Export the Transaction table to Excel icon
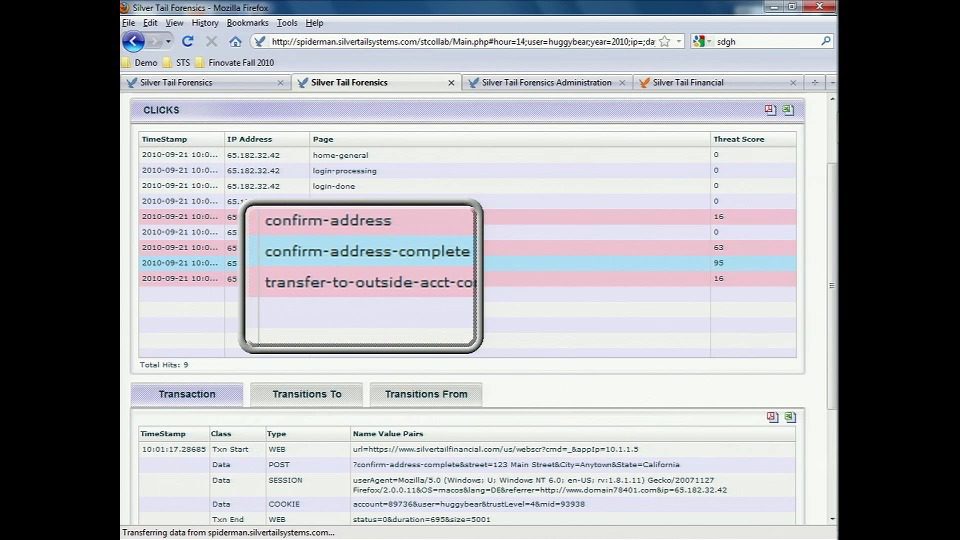 tap(790, 417)
